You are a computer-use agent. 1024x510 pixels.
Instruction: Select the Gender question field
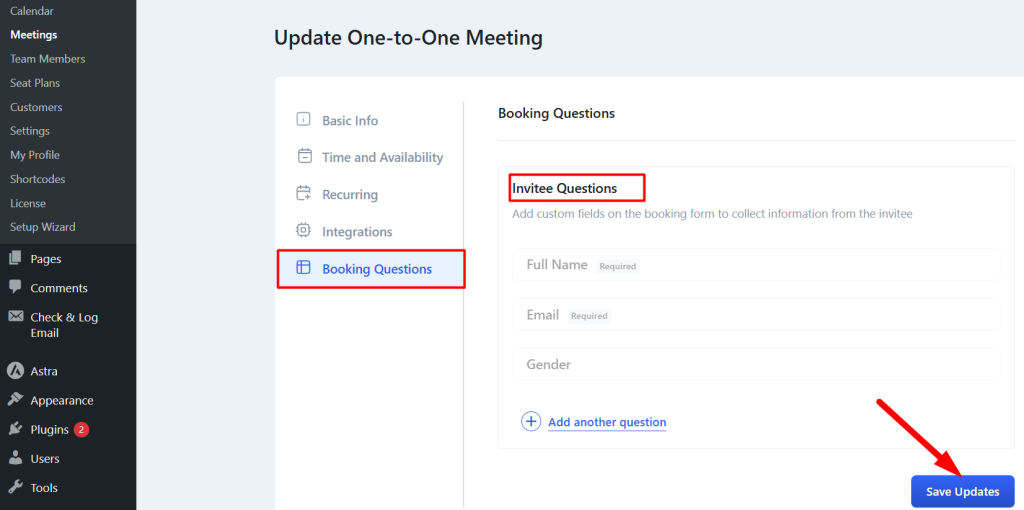point(756,364)
